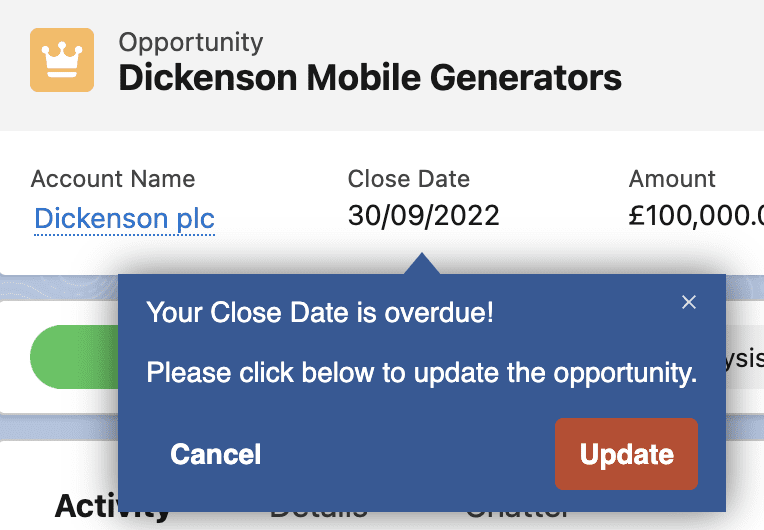Click the Amount field label
Screen dimensions: 764x530
pyautogui.click(x=672, y=179)
